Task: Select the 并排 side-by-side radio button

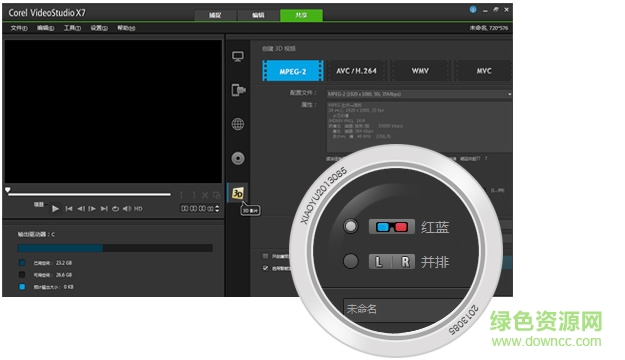Action: 351,261
